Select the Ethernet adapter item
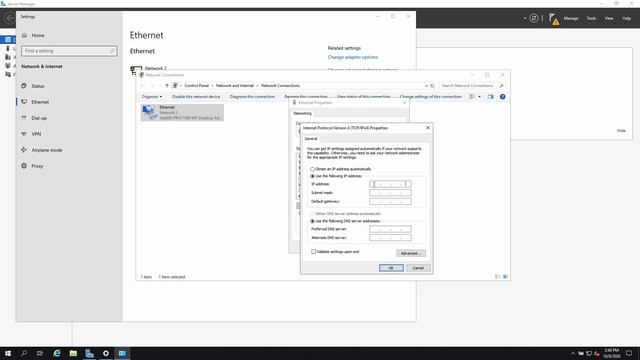Viewport: 640px width, 360px height. pos(182,112)
